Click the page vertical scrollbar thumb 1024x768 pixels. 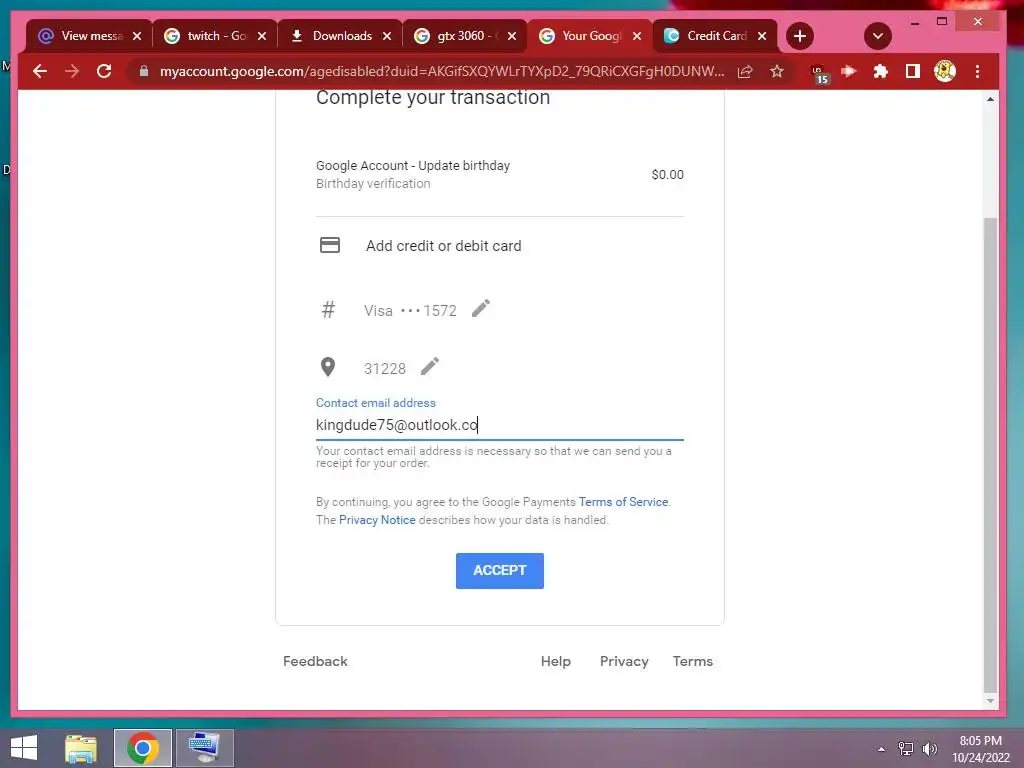(x=991, y=454)
